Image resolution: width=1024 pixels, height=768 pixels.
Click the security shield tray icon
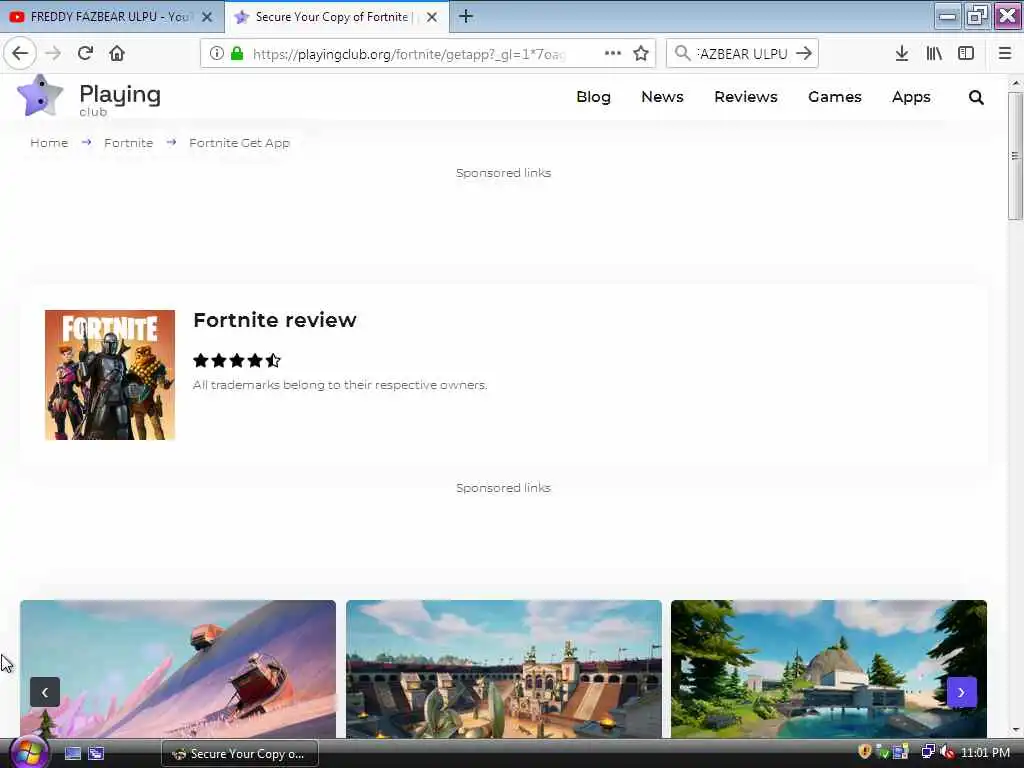865,752
